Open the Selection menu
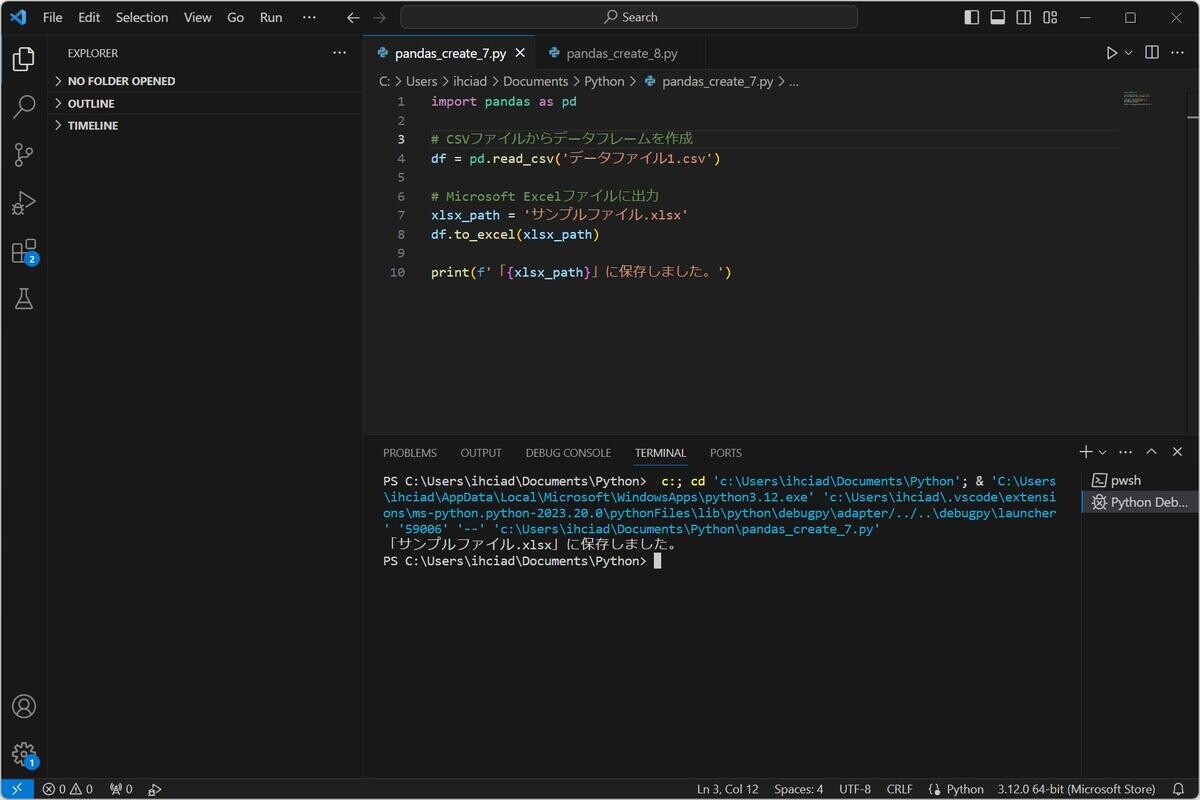The height and width of the screenshot is (800, 1200). 142,17
